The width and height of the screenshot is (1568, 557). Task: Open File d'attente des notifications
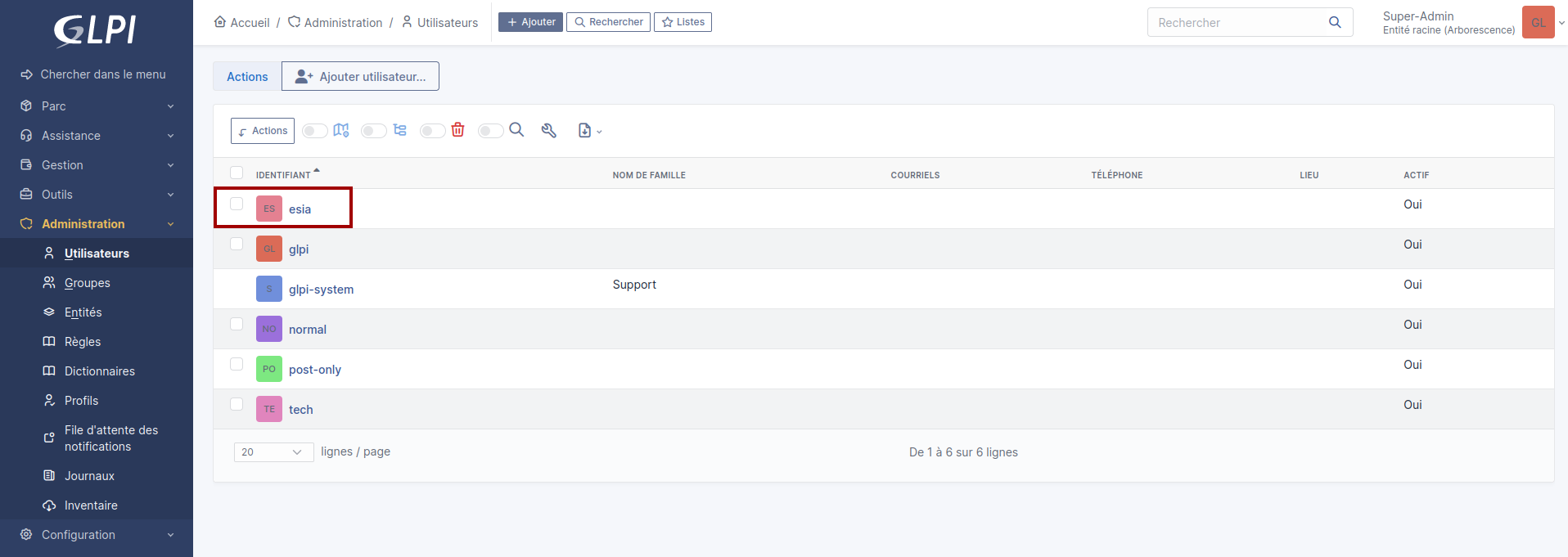pos(111,438)
